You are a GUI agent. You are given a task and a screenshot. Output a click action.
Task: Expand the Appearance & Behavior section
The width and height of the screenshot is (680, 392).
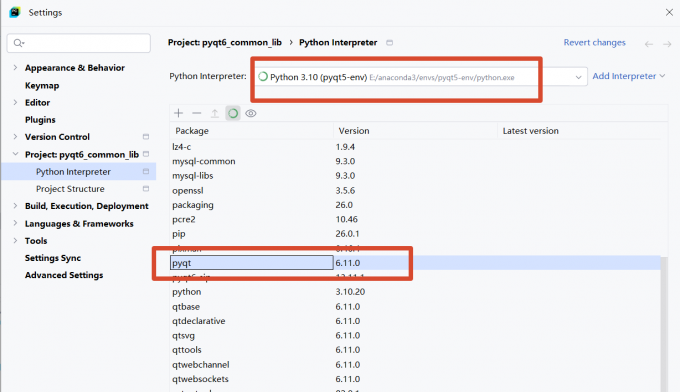click(15, 68)
